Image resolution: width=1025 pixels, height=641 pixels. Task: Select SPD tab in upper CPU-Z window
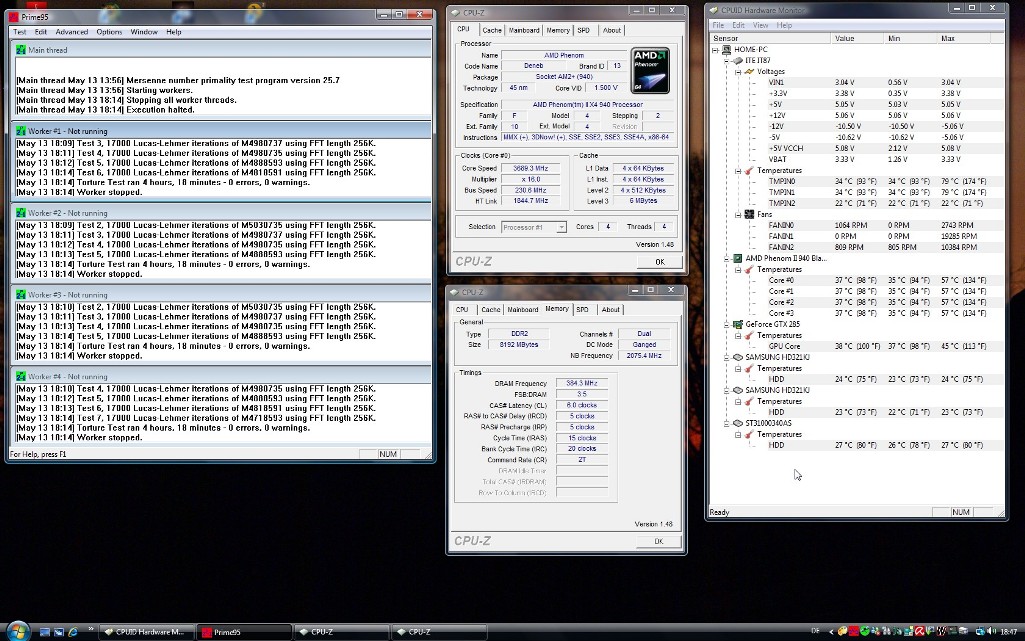(583, 31)
